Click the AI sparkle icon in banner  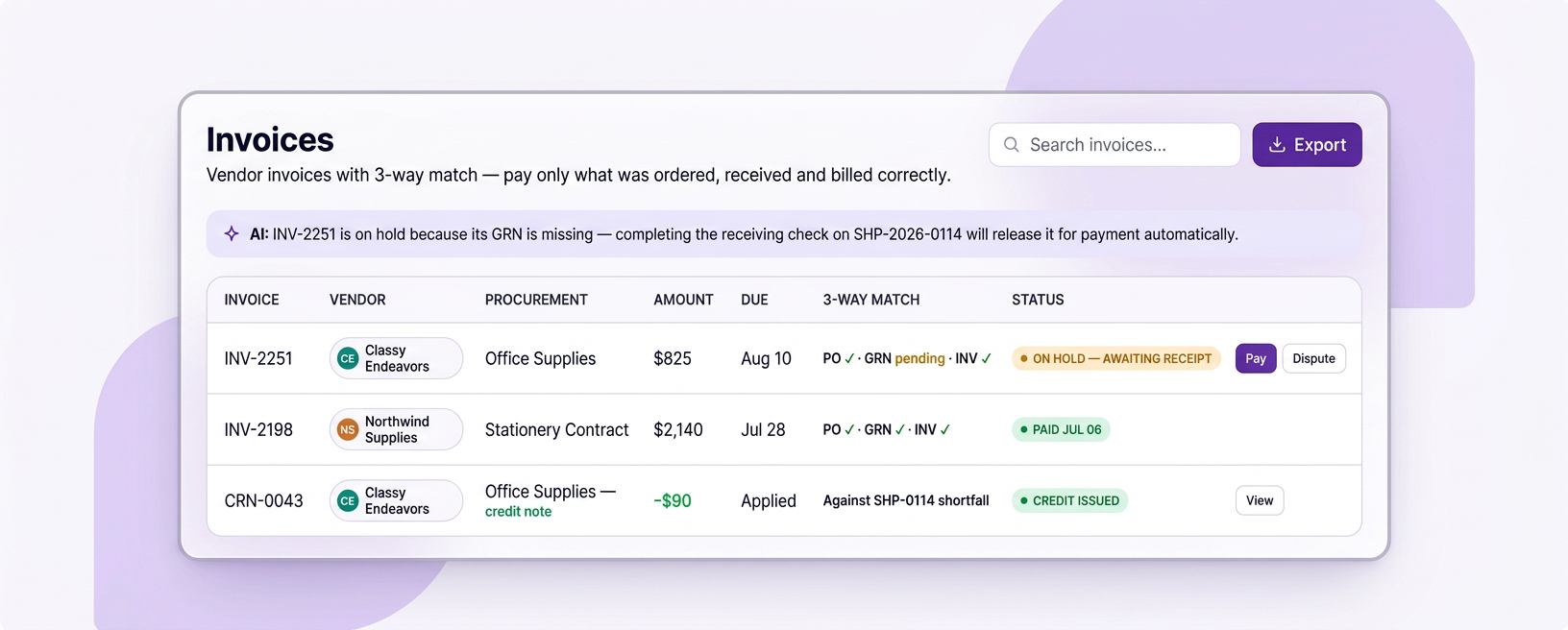[232, 233]
